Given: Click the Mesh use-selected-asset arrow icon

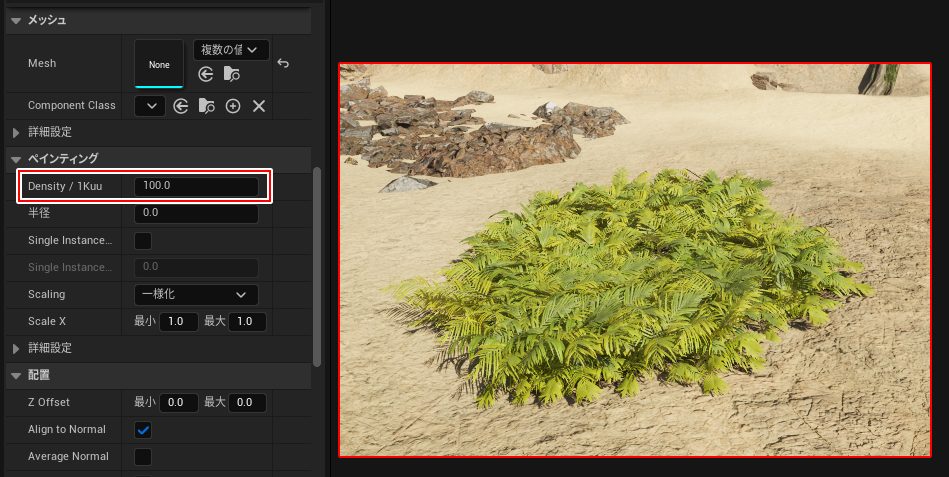Looking at the screenshot, I should click(x=206, y=74).
